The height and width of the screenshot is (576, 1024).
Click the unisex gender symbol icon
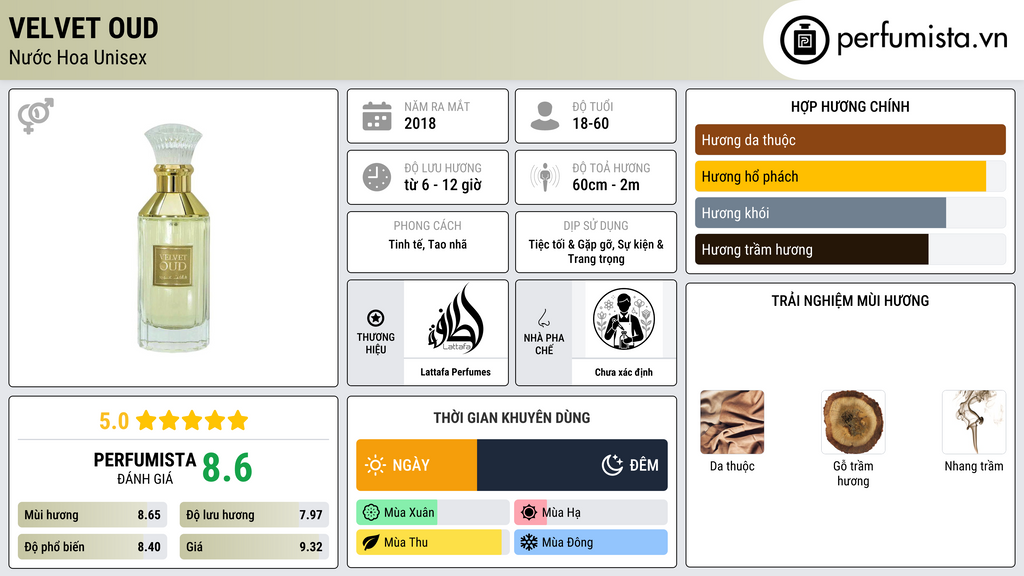pyautogui.click(x=36, y=116)
